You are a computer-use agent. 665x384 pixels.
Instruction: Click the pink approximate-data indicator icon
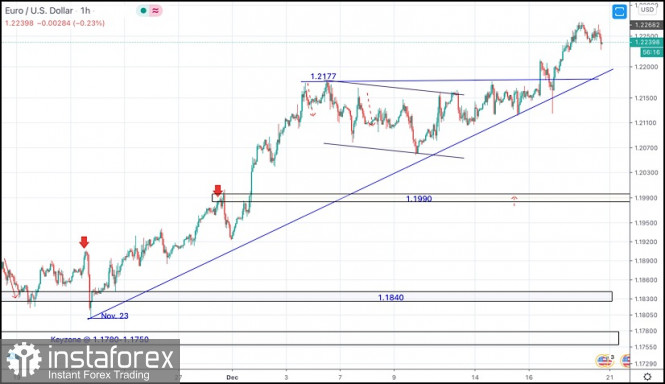tap(155, 11)
